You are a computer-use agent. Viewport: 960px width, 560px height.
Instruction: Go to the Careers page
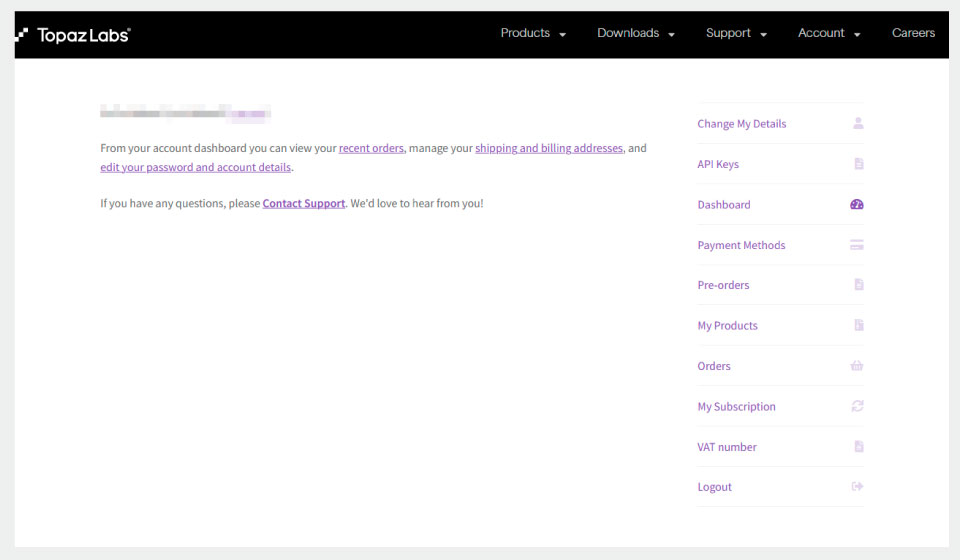coord(913,33)
